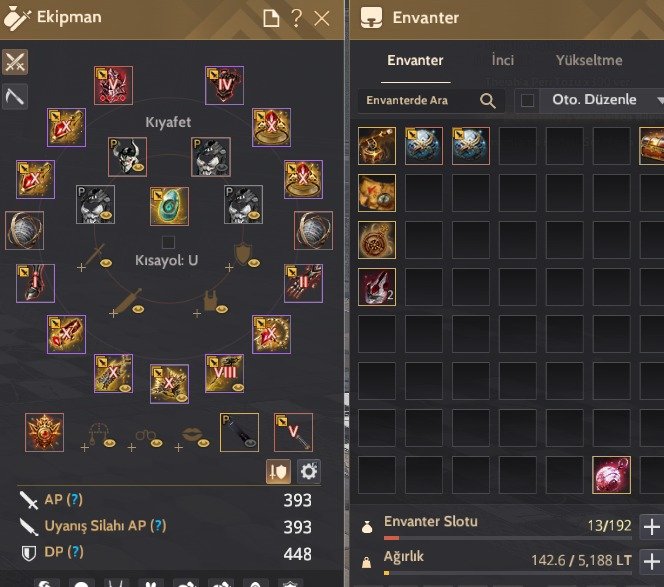Open the Oto. Düzenle dropdown arrow
This screenshot has width=664, height=587.
tap(660, 100)
